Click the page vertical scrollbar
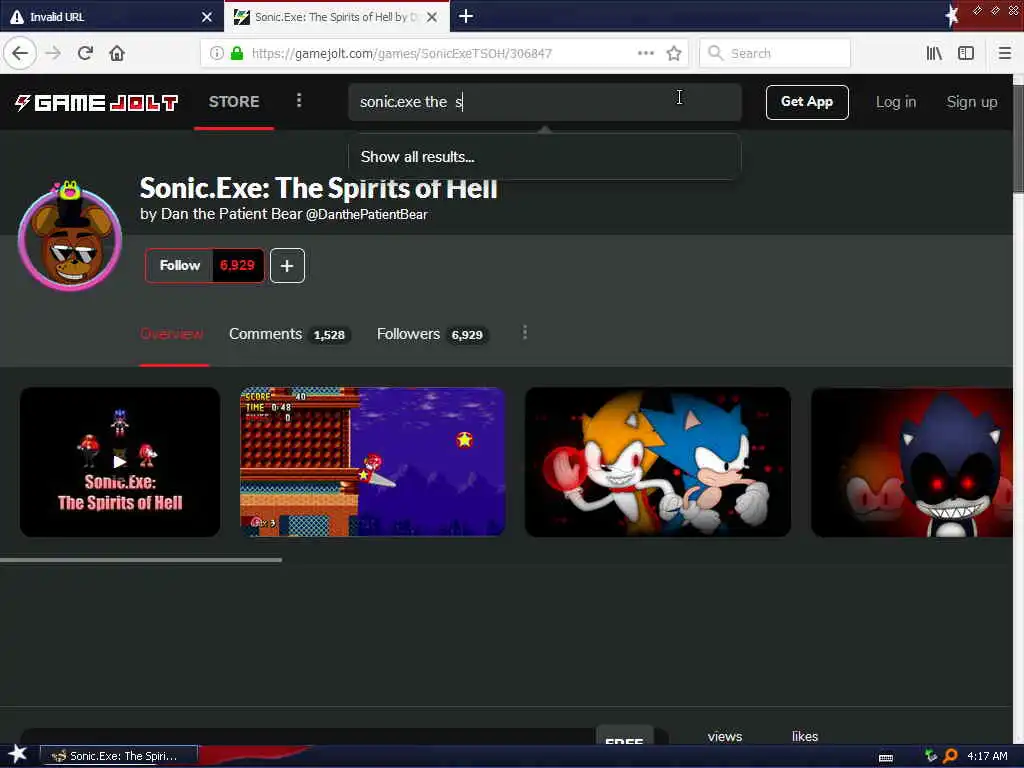1024x768 pixels. pos(1018,138)
